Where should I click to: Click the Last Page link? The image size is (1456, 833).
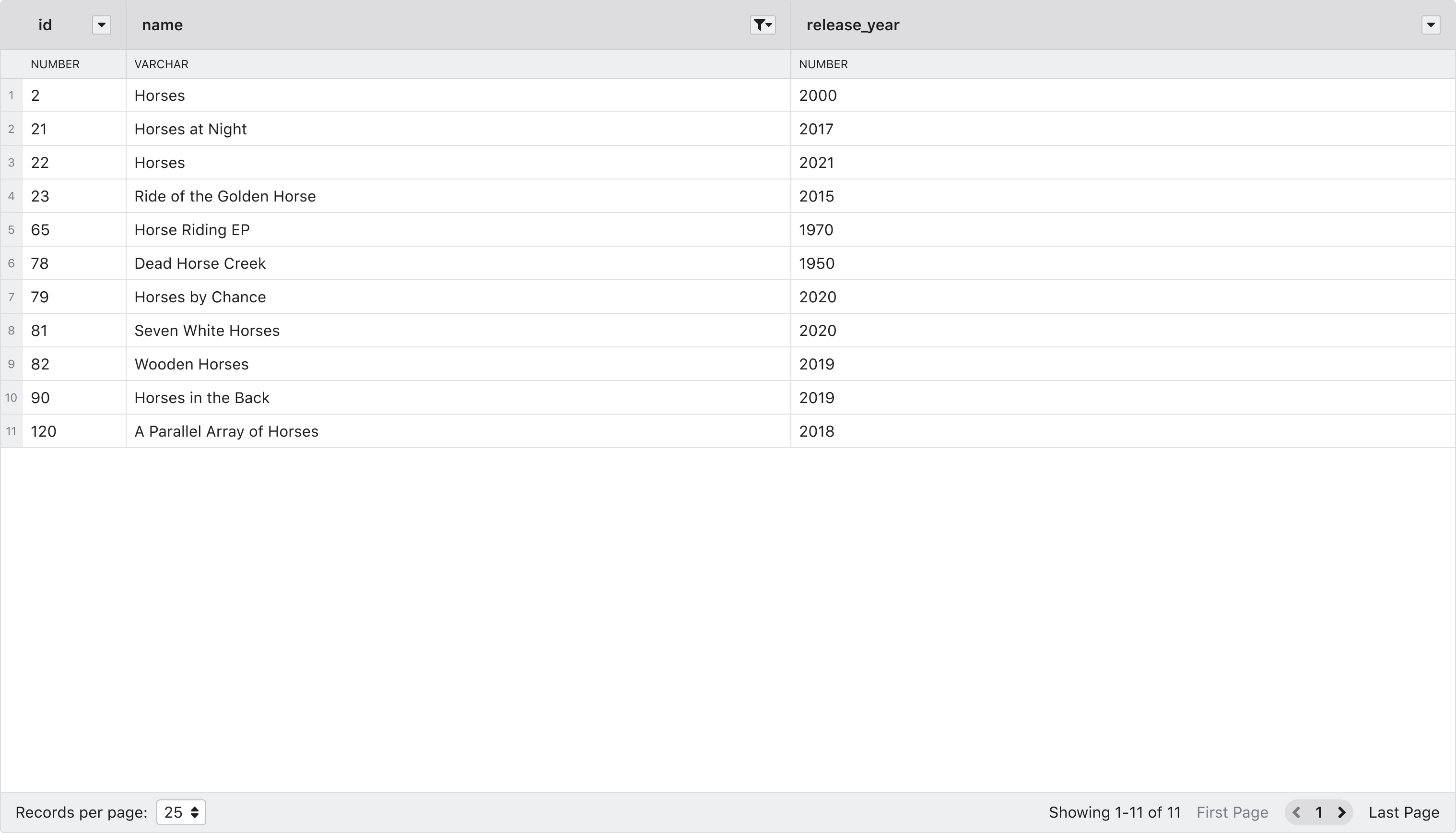[x=1403, y=812]
